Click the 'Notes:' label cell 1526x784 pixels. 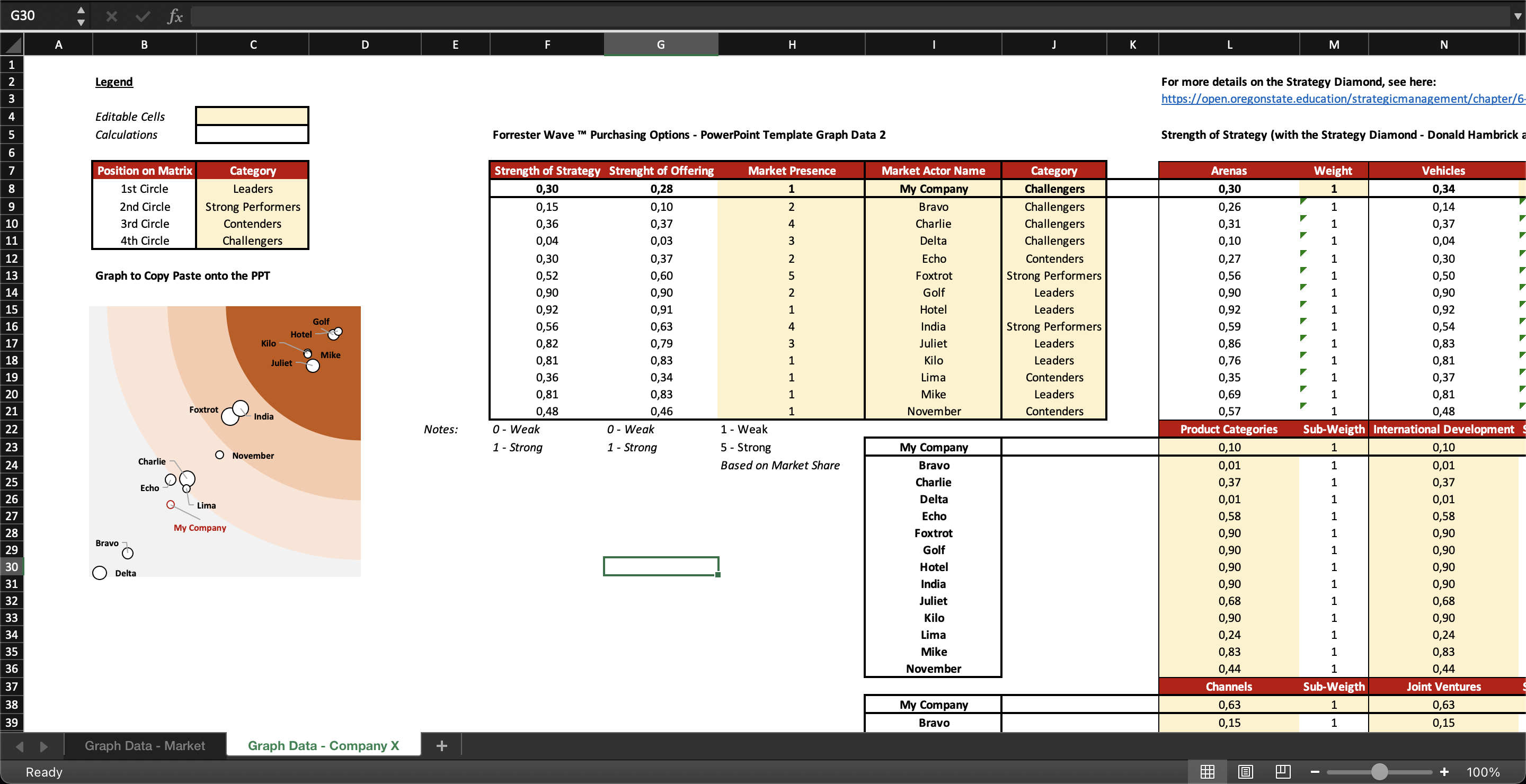tap(441, 429)
